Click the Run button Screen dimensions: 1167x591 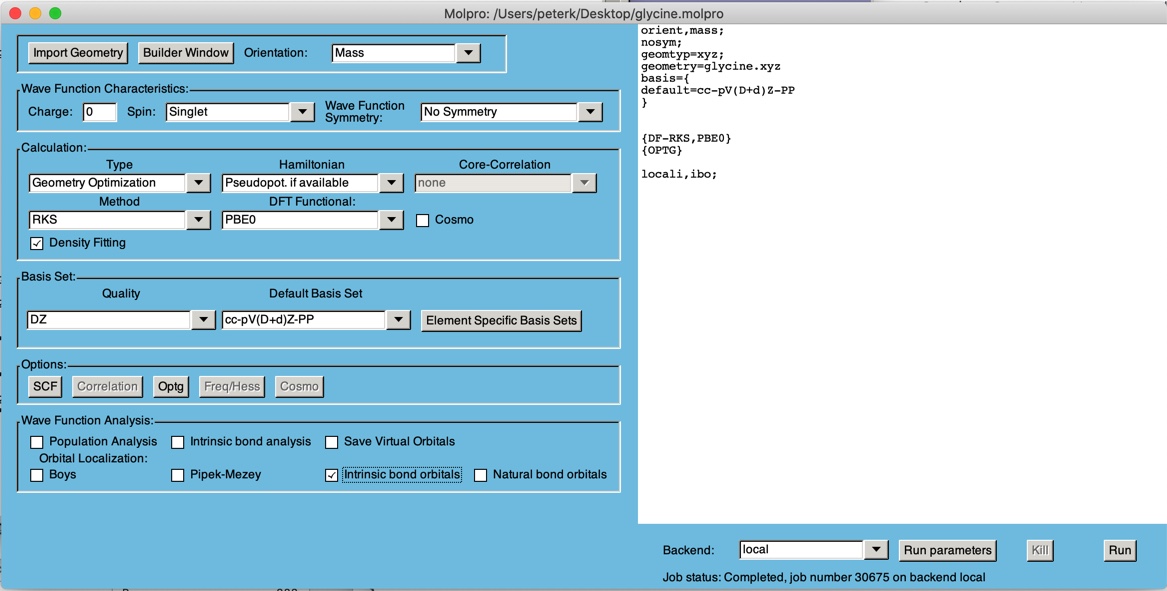pyautogui.click(x=1119, y=550)
